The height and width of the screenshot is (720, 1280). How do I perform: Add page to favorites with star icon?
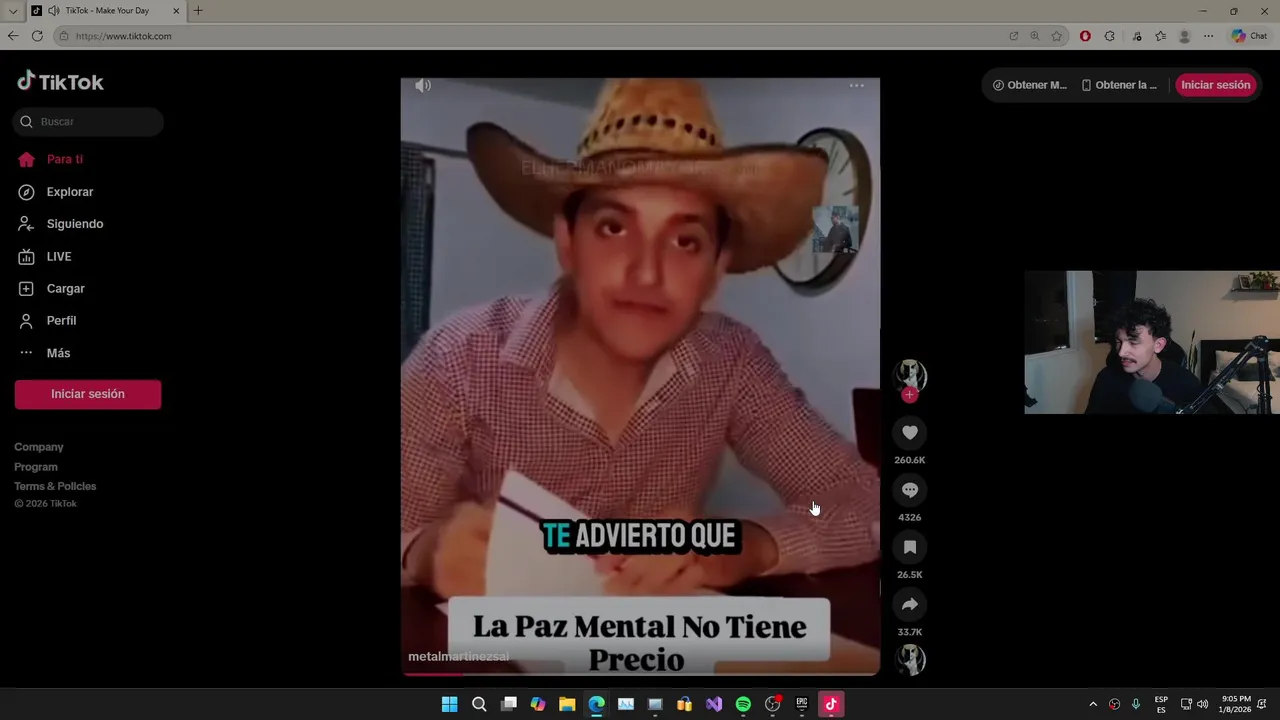1057,36
